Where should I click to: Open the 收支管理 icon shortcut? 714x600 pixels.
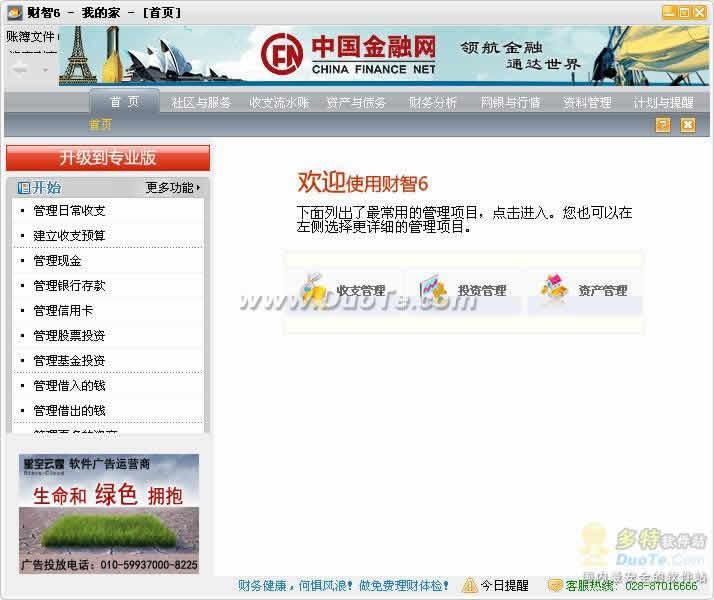tap(313, 289)
